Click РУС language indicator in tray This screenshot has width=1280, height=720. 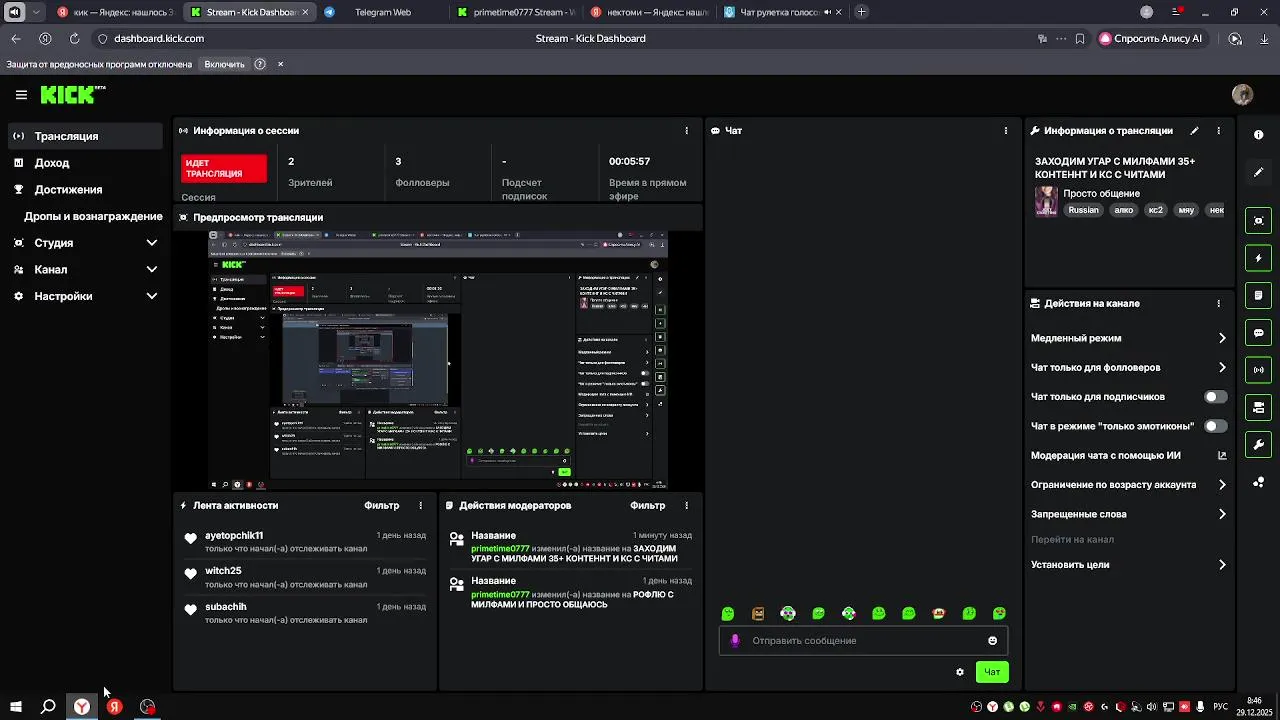pos(1220,707)
